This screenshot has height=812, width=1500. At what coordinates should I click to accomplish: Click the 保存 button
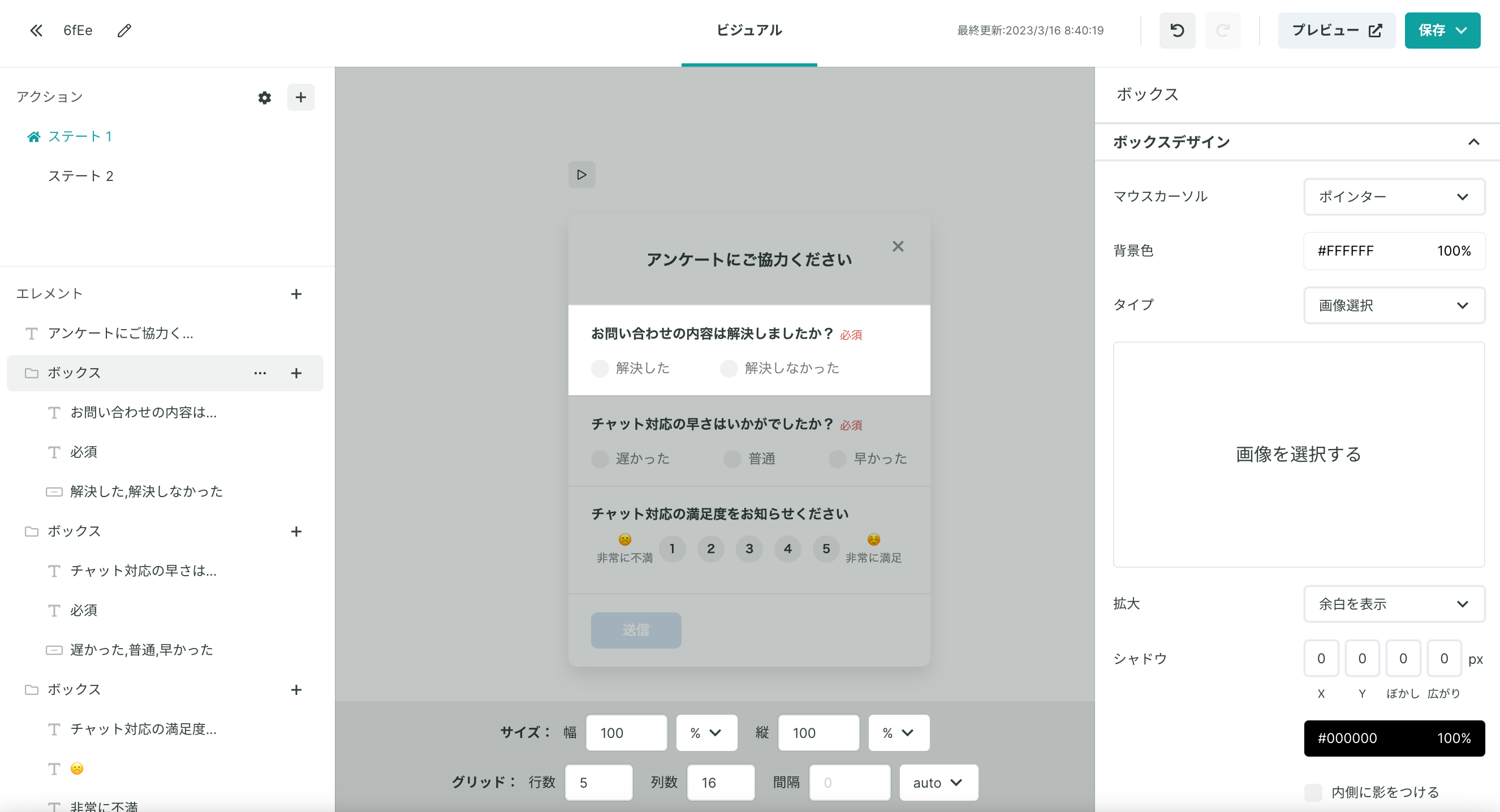1442,31
